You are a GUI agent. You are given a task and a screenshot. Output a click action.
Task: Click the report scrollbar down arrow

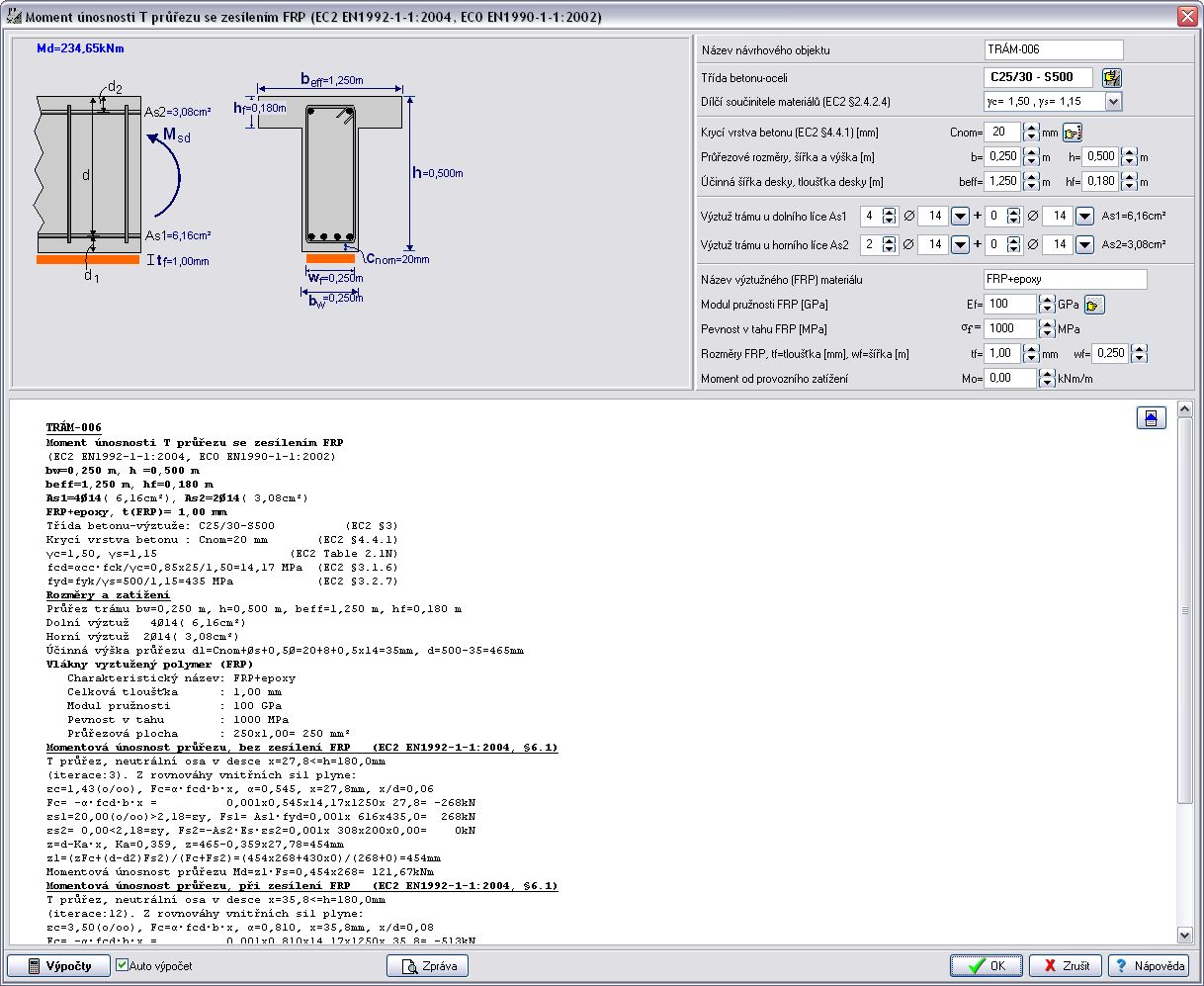click(x=1185, y=935)
